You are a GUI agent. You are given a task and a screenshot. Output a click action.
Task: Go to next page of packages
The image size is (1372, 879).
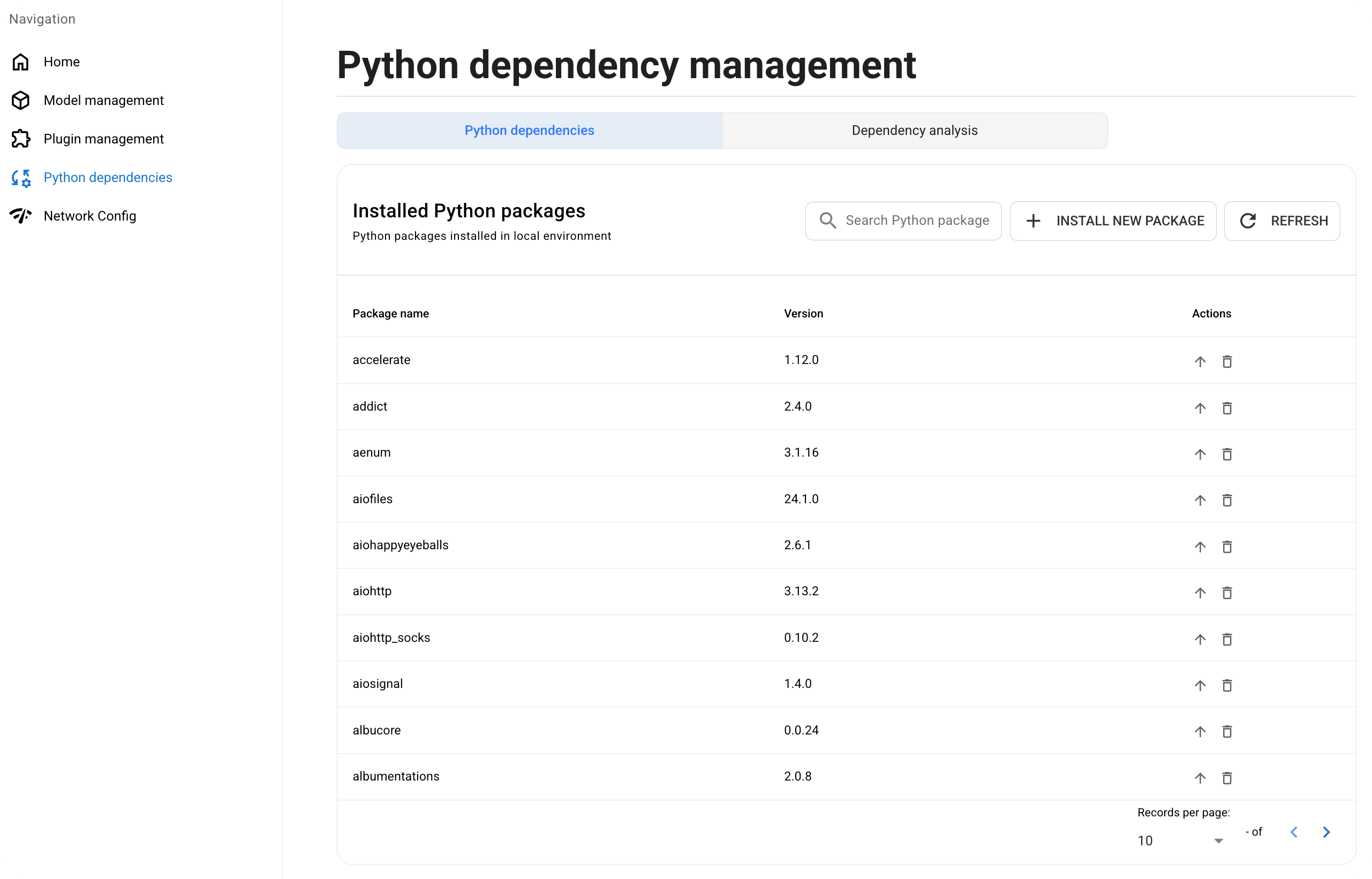point(1326,832)
